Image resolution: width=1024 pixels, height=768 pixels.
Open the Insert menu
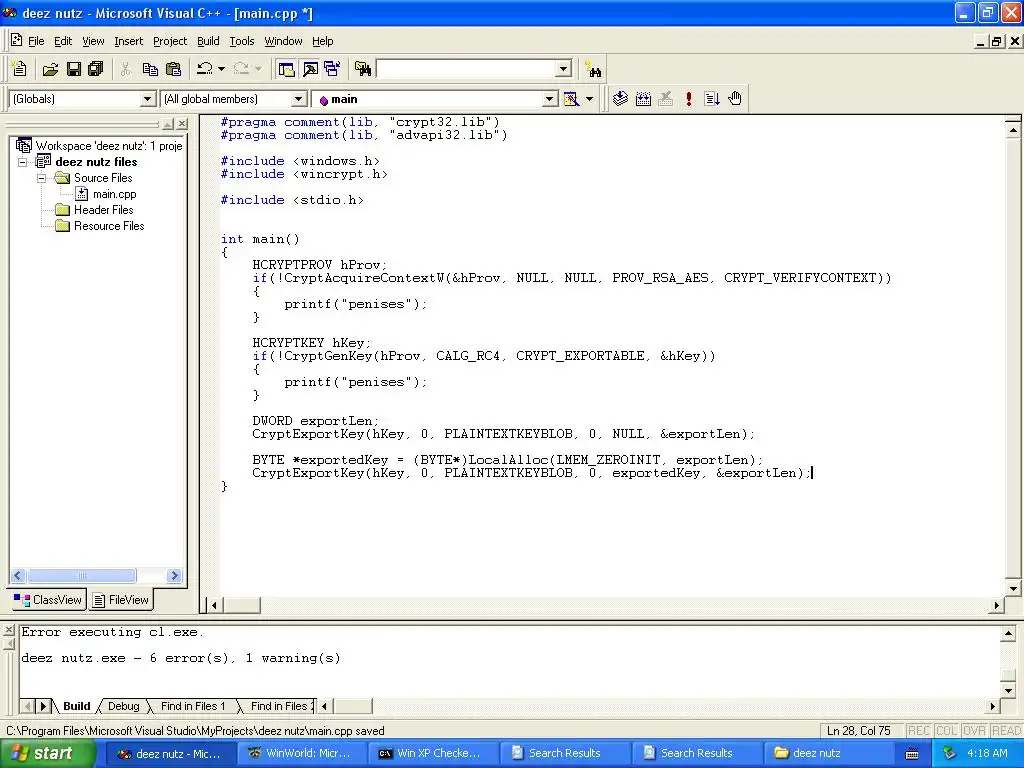pos(128,41)
